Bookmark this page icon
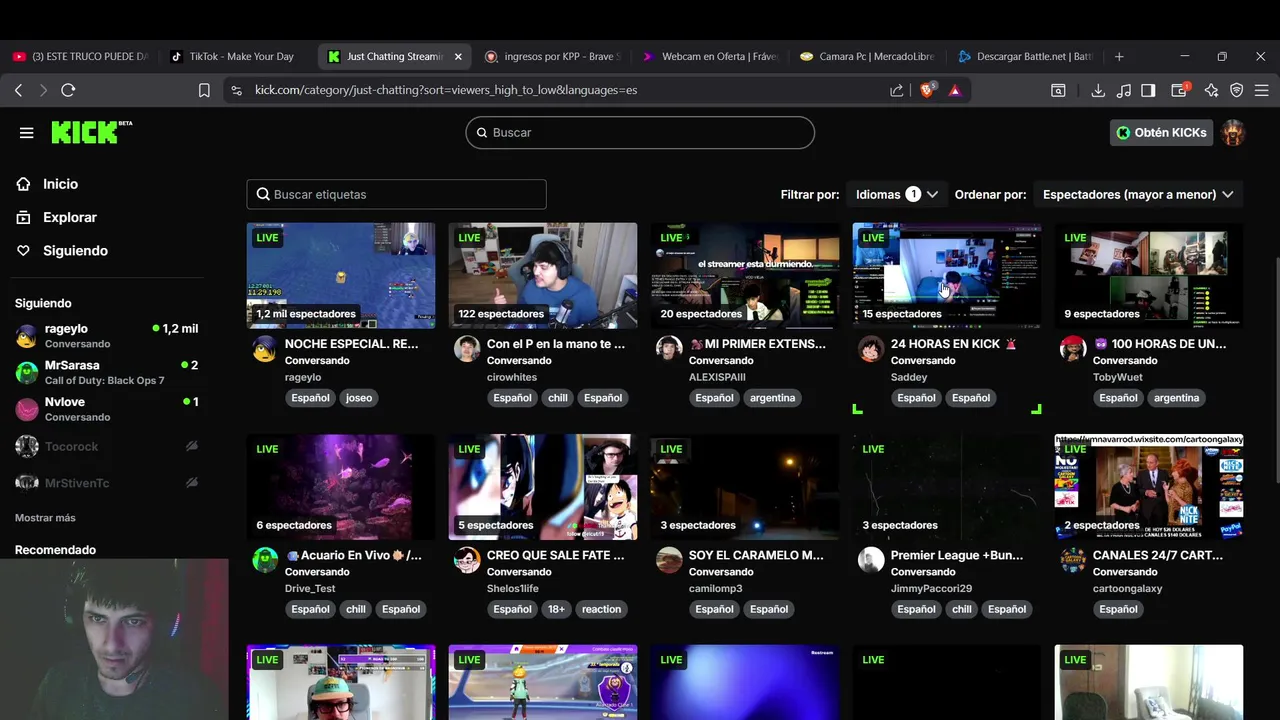Screen dimensions: 1280x720 coord(204,90)
